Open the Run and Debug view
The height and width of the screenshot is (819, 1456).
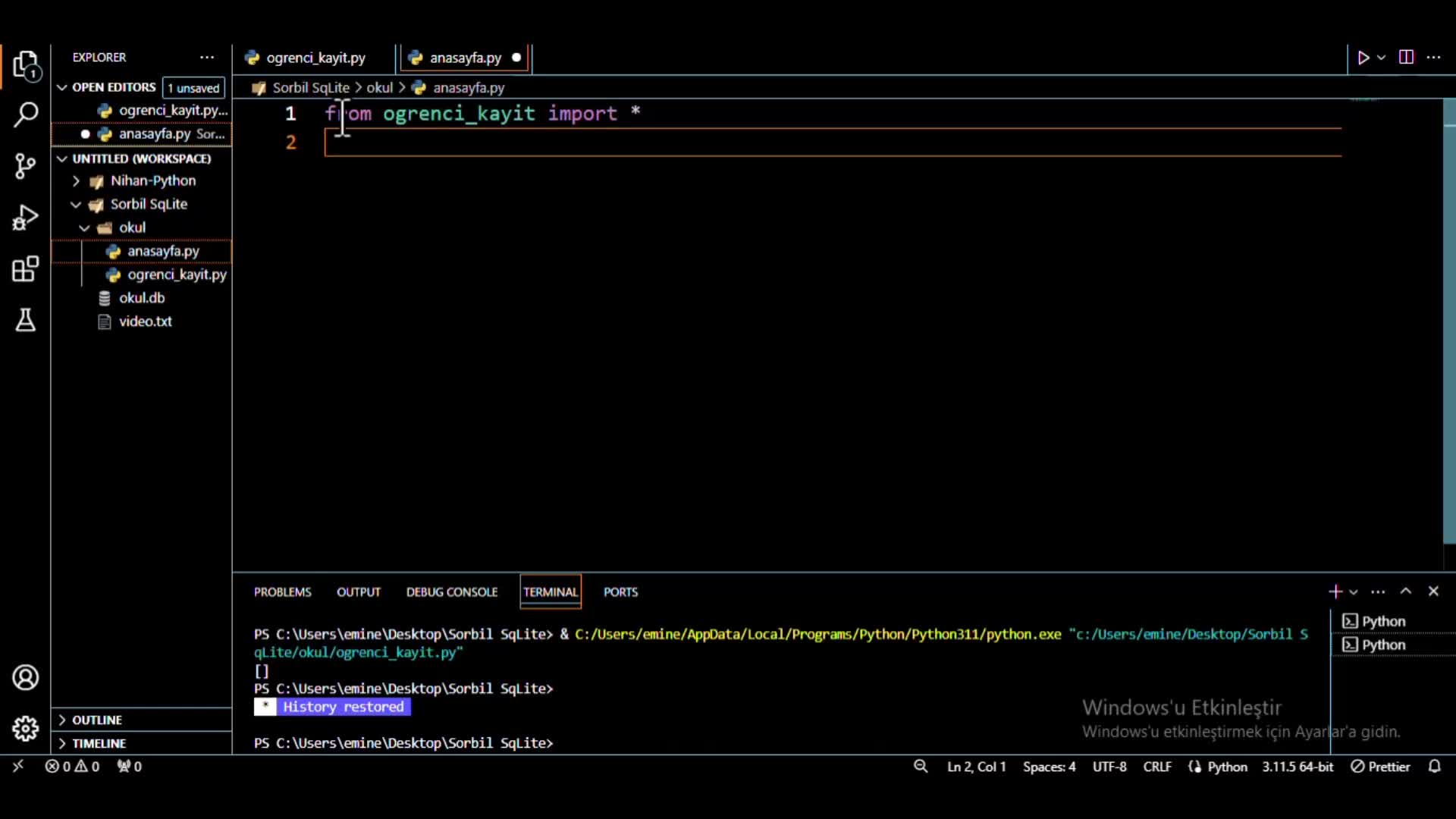(26, 218)
